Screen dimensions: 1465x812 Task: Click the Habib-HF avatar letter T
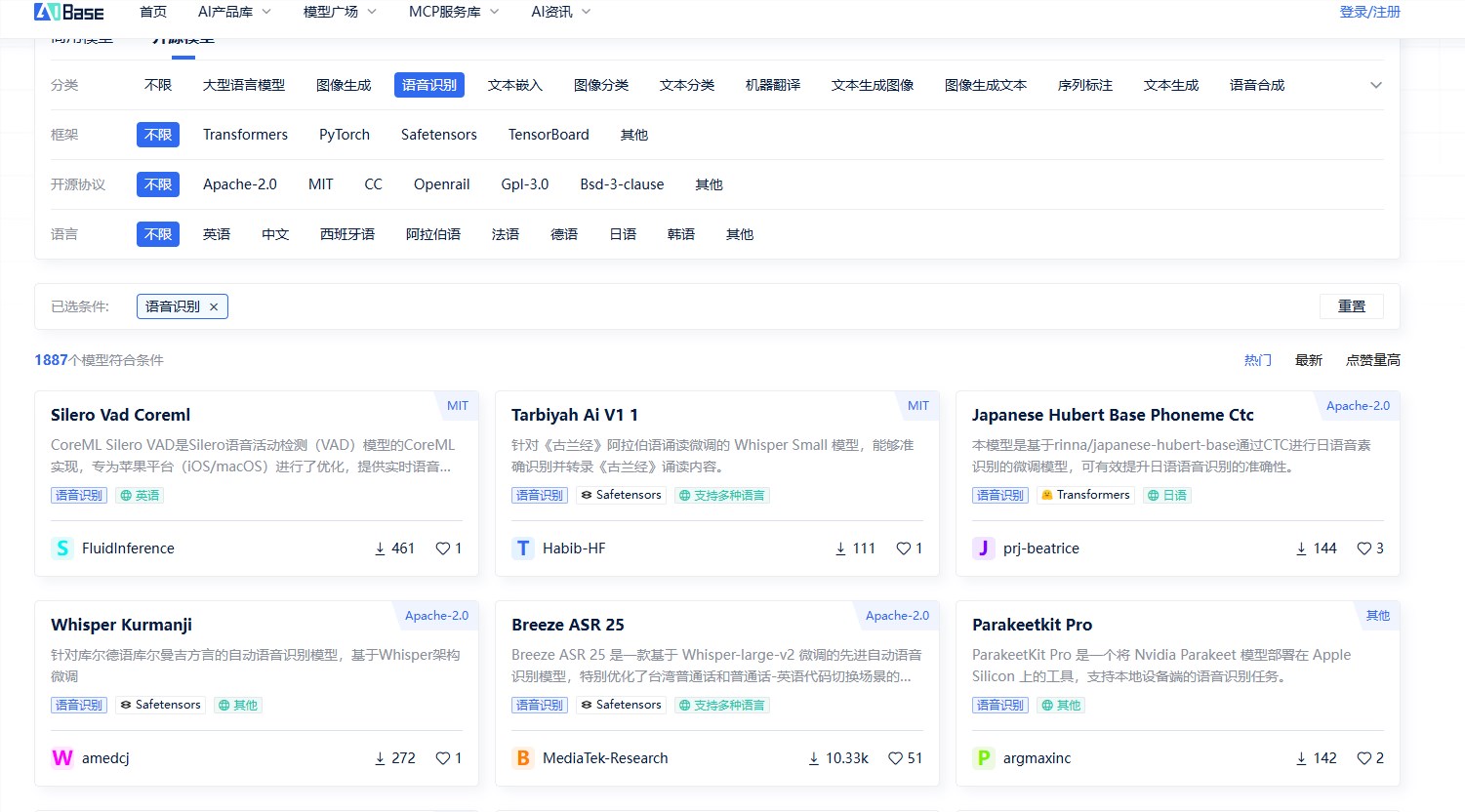coord(523,548)
